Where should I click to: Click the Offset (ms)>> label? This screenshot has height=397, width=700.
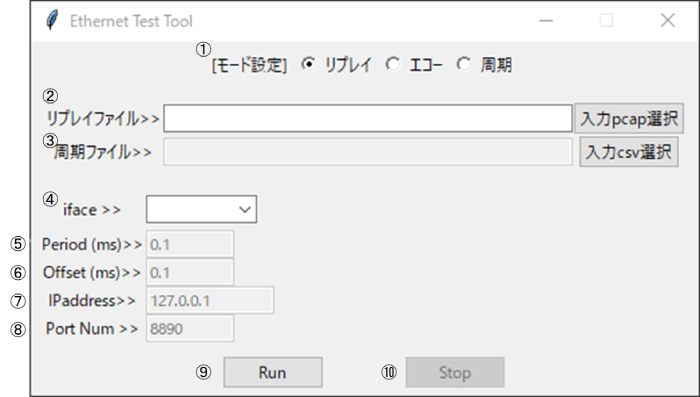[x=92, y=272]
